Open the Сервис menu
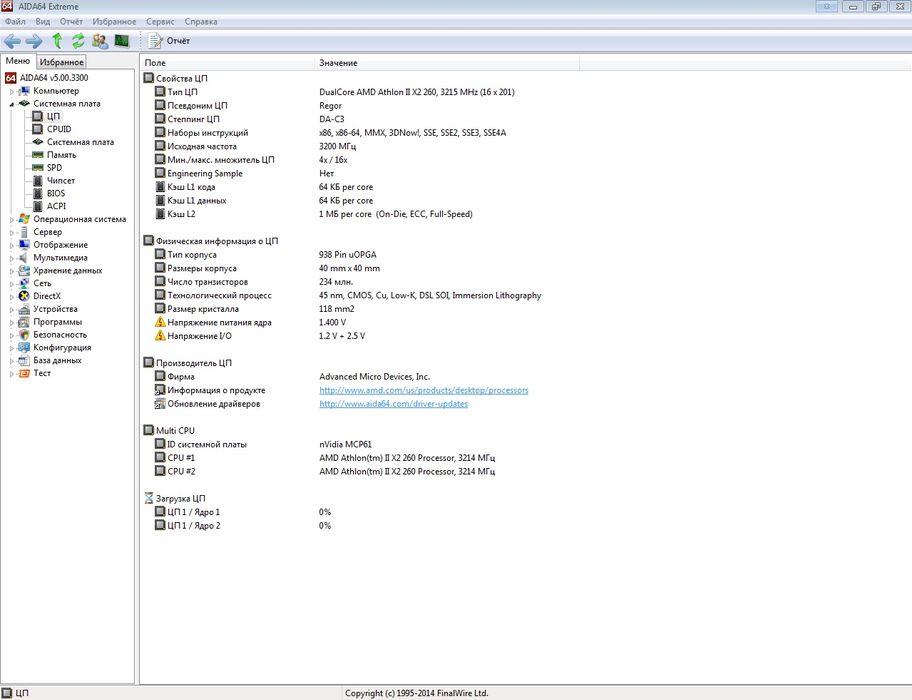The width and height of the screenshot is (912, 700). point(160,22)
